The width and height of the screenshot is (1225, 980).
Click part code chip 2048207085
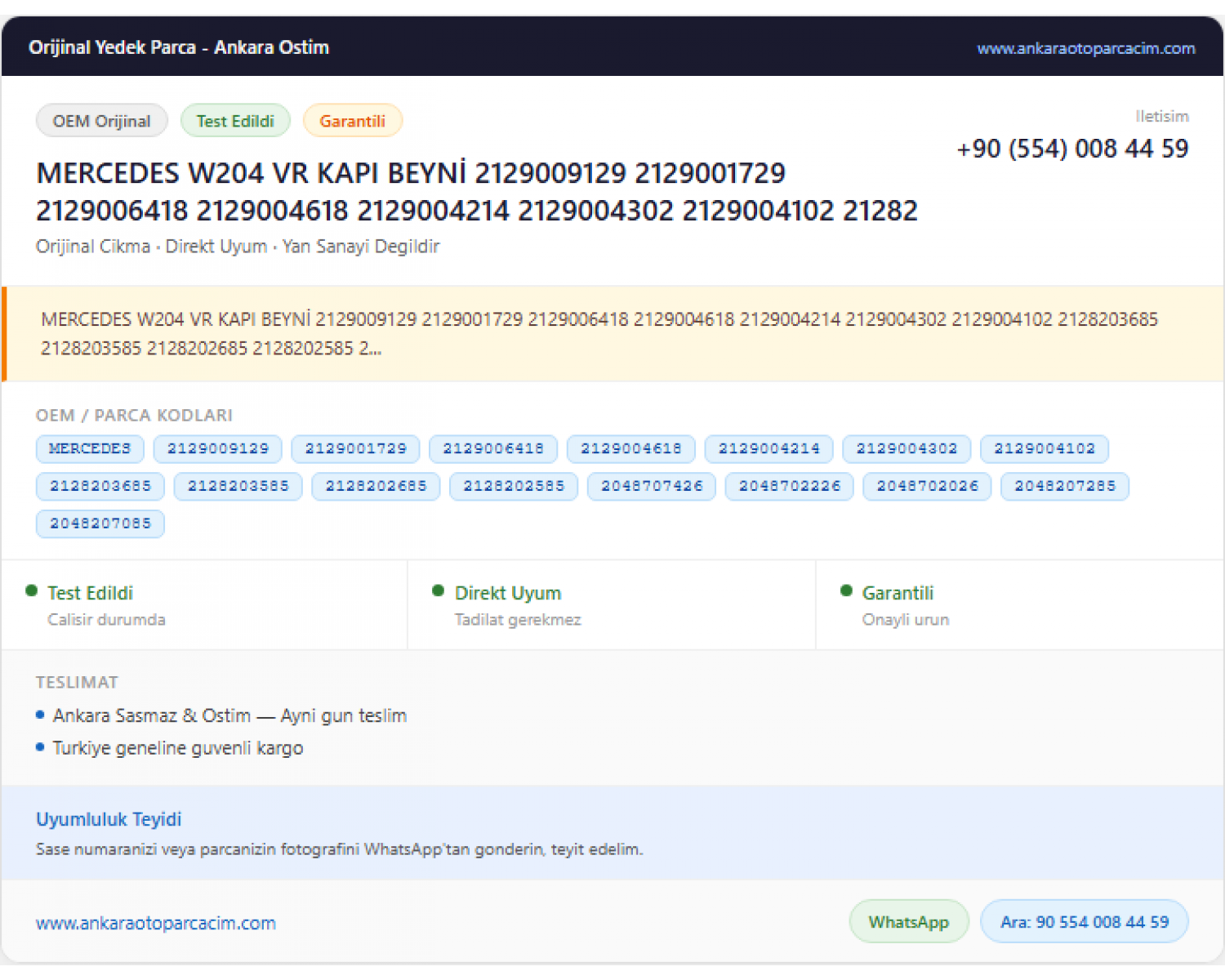[x=100, y=523]
